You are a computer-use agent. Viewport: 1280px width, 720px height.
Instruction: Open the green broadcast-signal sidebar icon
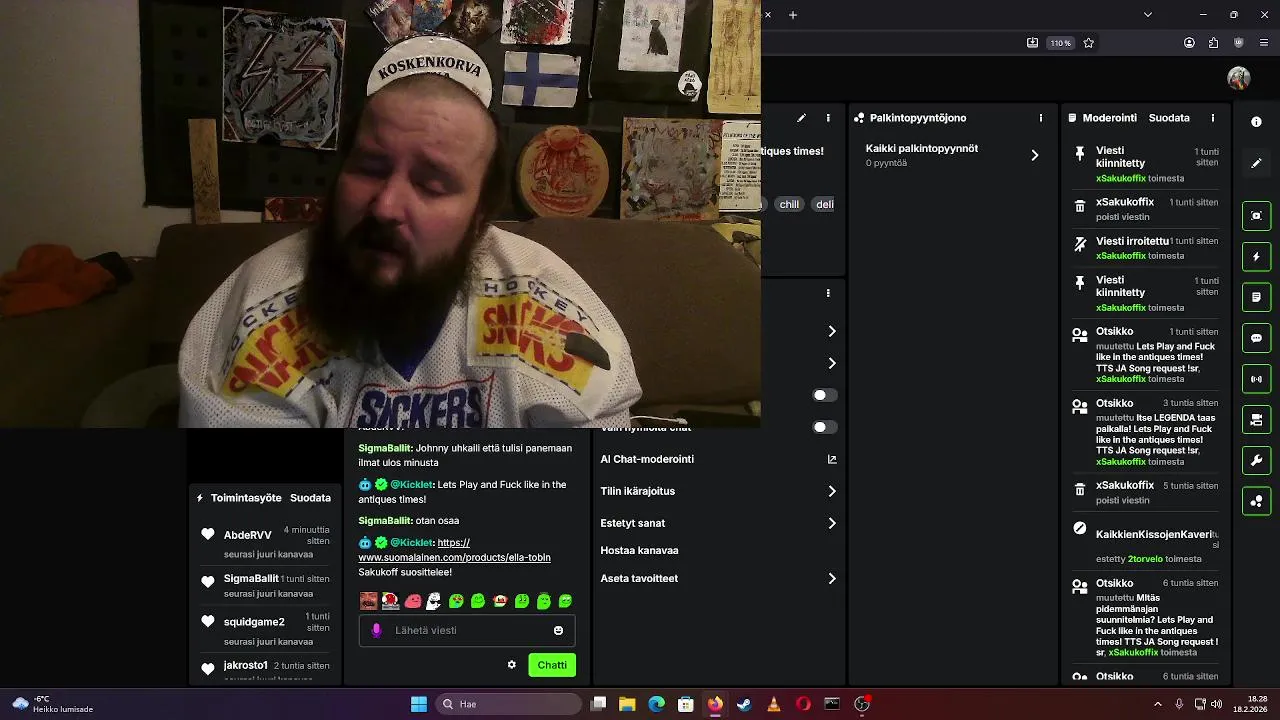pyautogui.click(x=1256, y=379)
